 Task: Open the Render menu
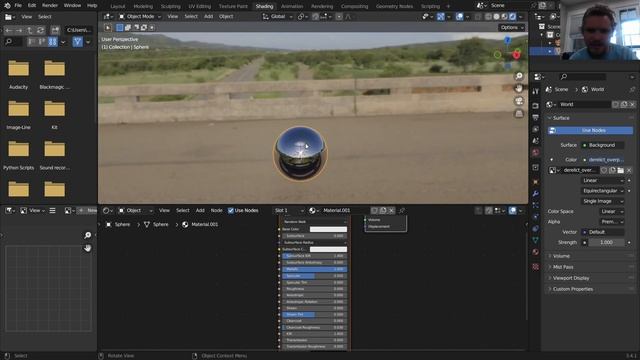pyautogui.click(x=50, y=6)
